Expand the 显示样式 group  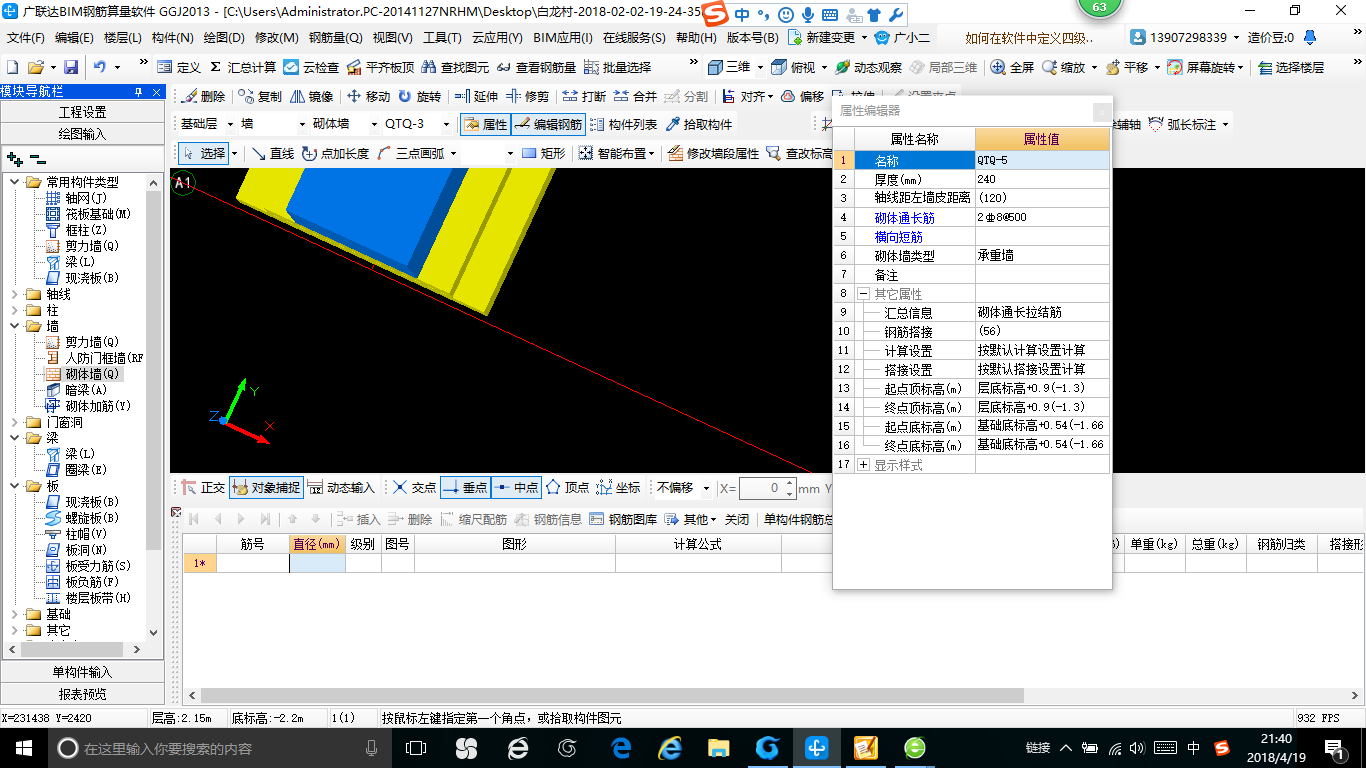pos(863,465)
